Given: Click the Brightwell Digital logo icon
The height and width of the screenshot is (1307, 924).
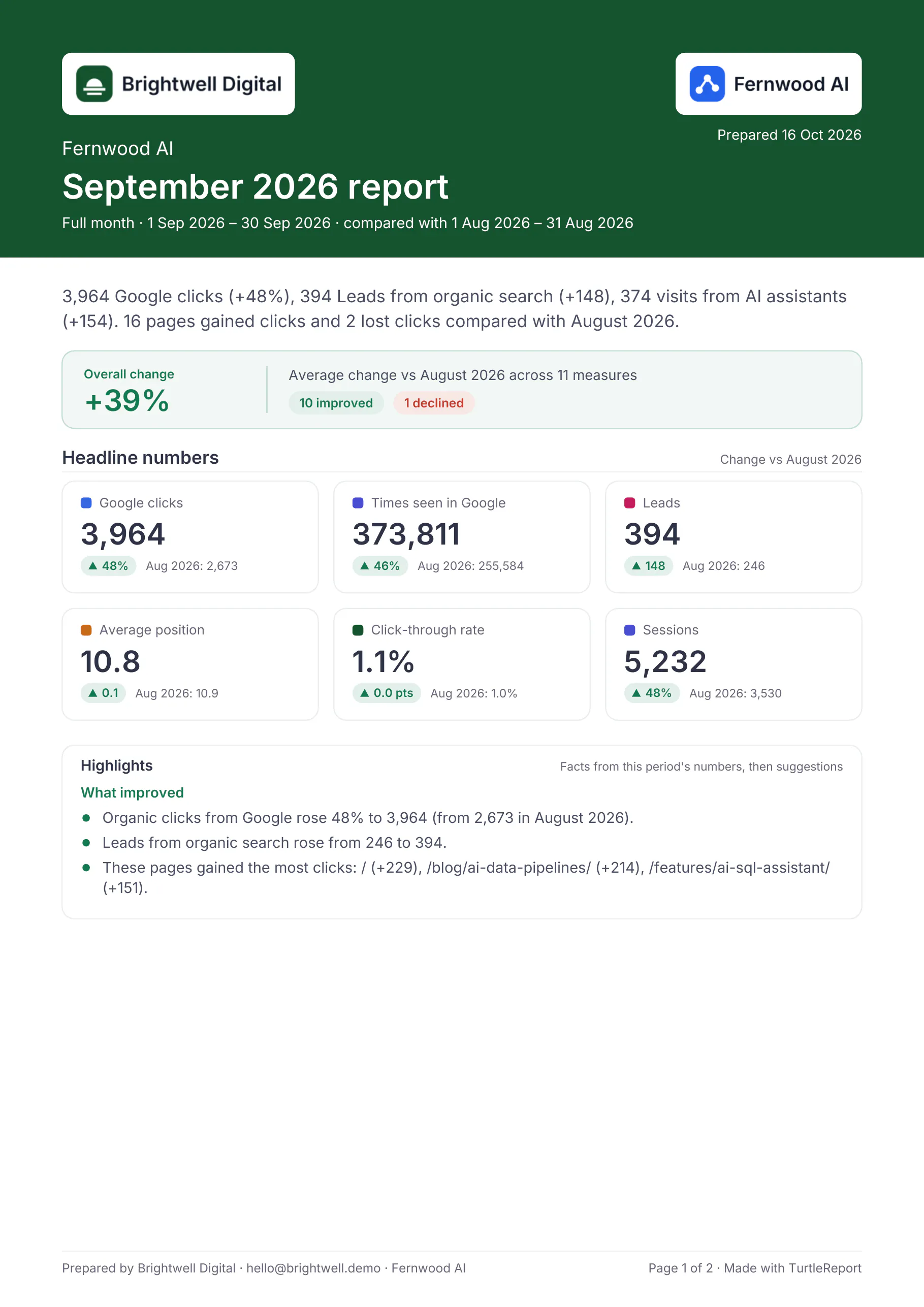Looking at the screenshot, I should 94,84.
